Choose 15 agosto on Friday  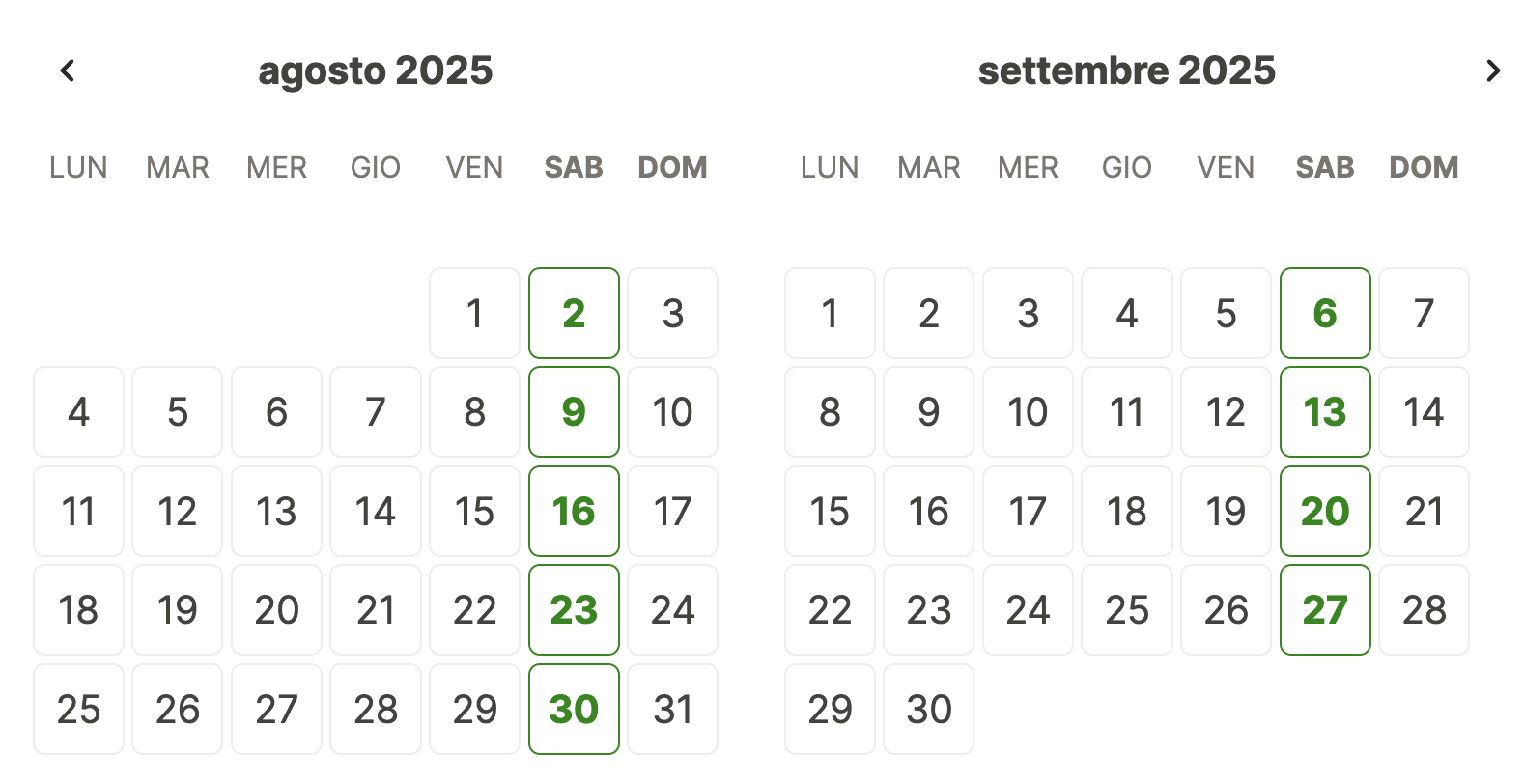coord(474,511)
